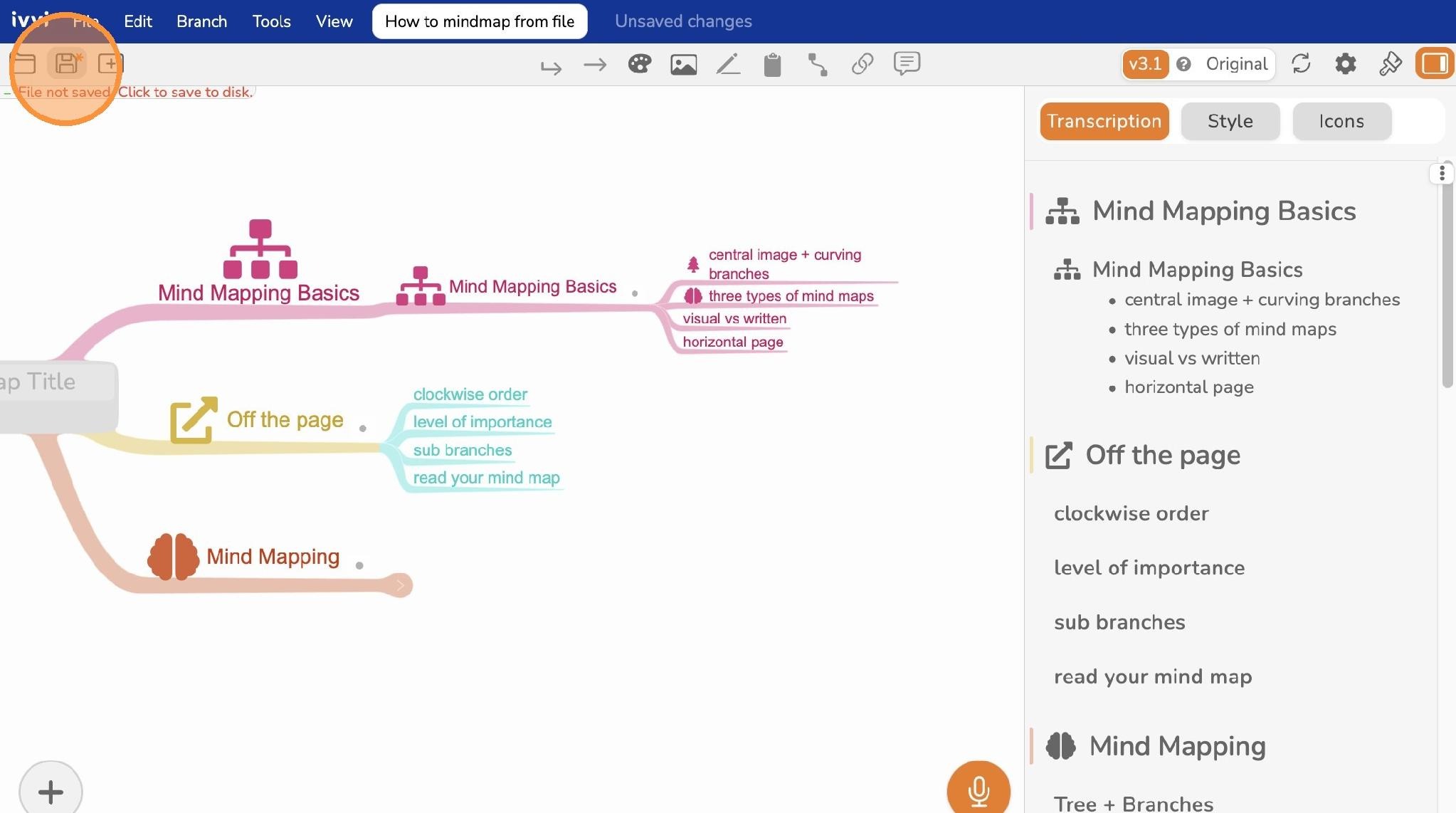Switch to the Style tab
1456x813 pixels.
(x=1230, y=121)
